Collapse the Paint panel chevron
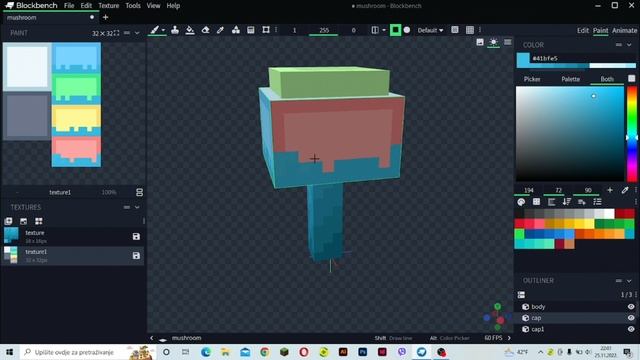 pyautogui.click(x=137, y=33)
